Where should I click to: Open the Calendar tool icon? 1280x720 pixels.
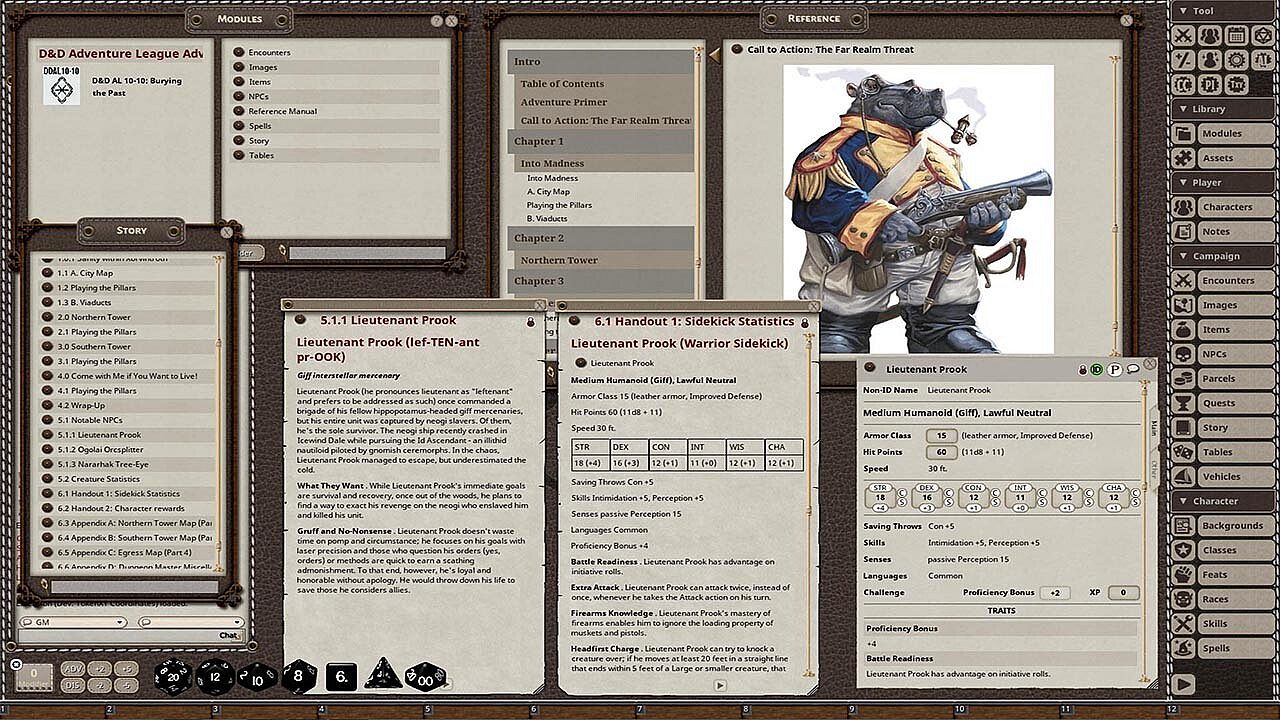point(1236,36)
